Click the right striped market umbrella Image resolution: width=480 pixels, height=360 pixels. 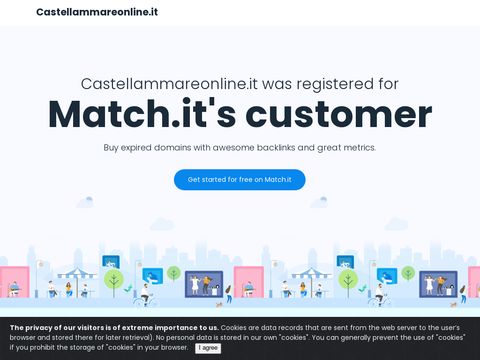pyautogui.click(x=311, y=273)
